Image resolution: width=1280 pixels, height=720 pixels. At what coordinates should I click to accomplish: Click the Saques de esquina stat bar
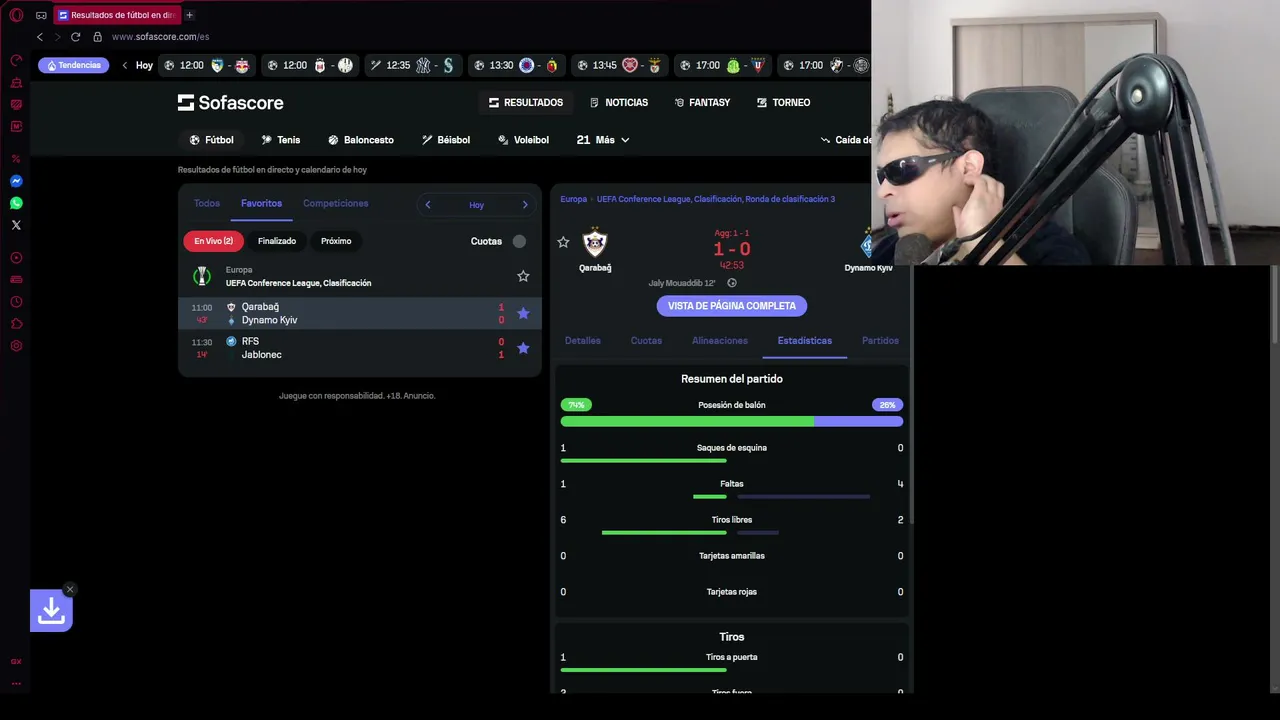(x=644, y=461)
